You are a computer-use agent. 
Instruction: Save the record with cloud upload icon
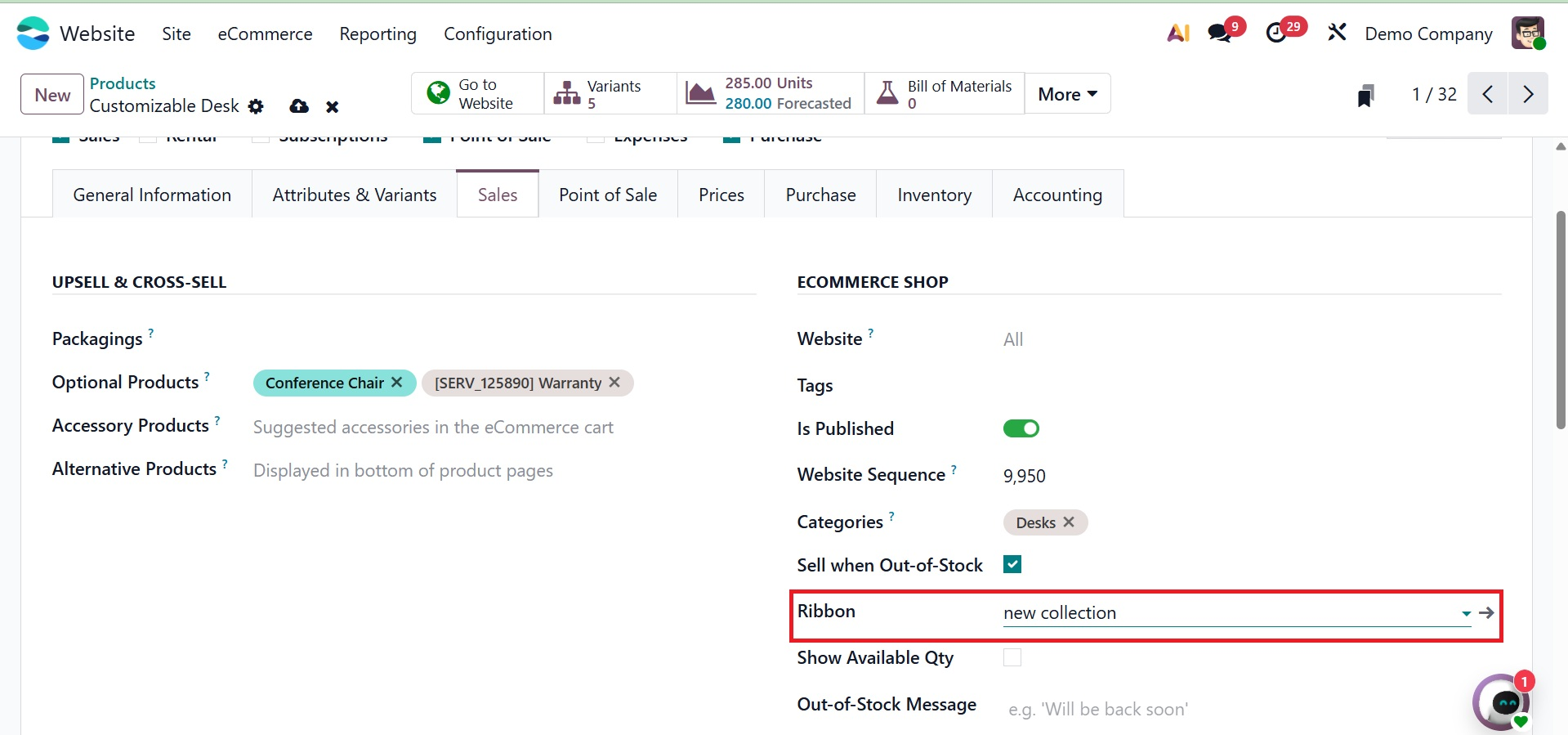[299, 106]
